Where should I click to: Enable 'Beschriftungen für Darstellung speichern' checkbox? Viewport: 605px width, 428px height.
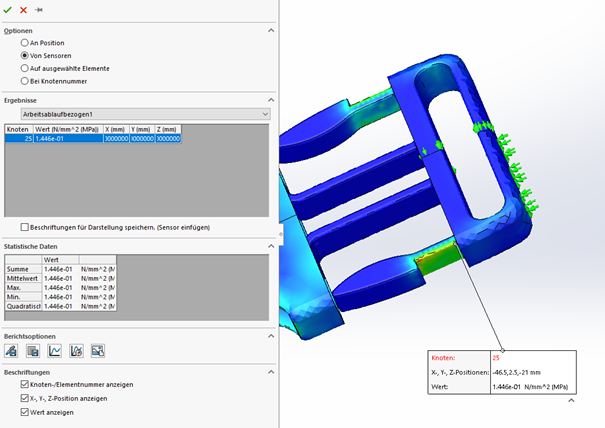coord(25,227)
